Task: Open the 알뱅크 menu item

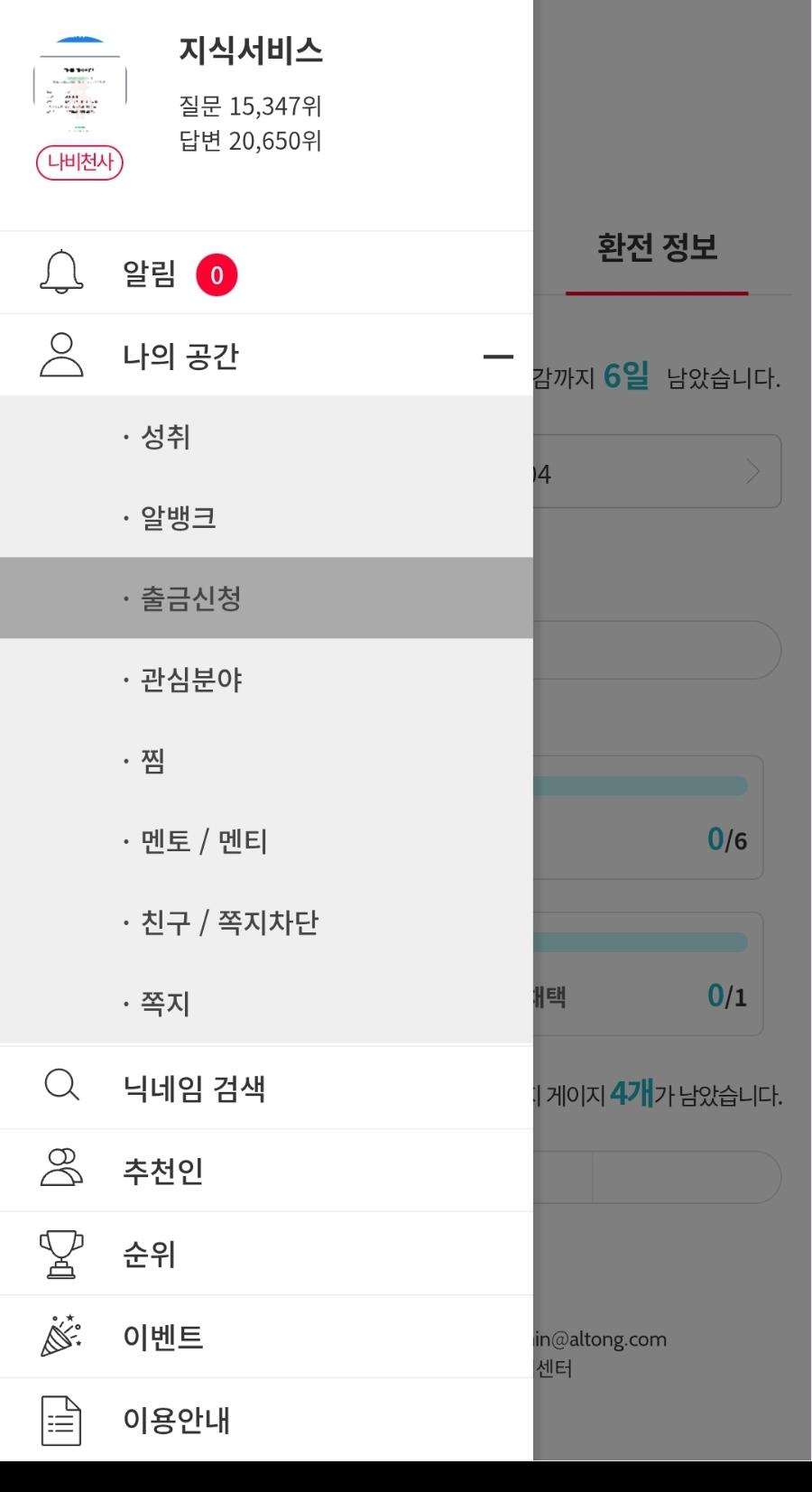Action: [179, 518]
